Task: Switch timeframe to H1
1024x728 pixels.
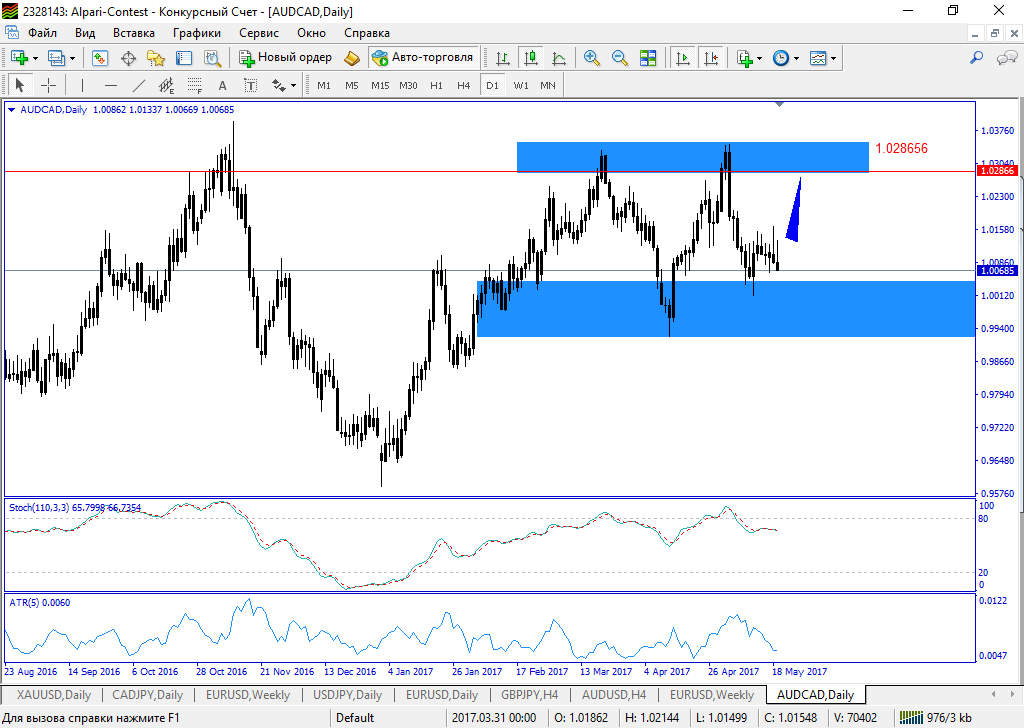Action: [x=436, y=86]
